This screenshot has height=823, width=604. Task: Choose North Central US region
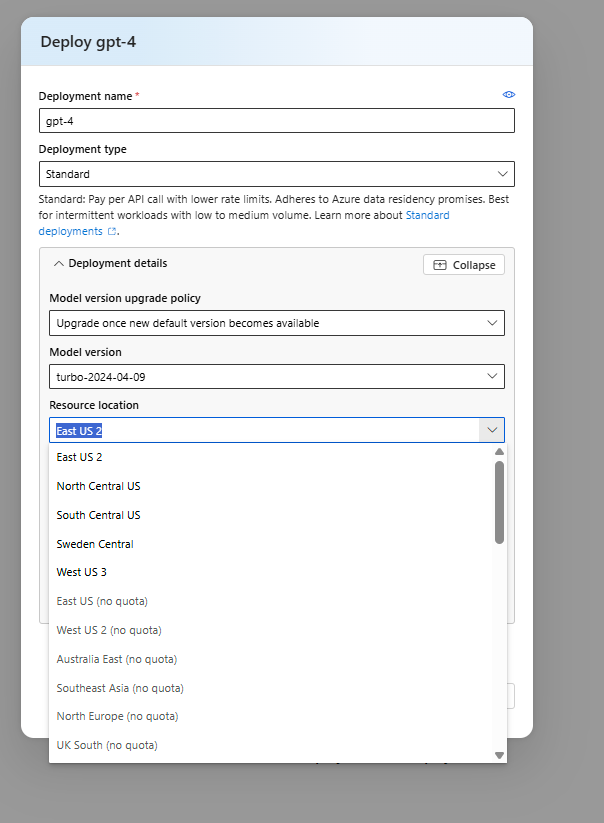(98, 486)
